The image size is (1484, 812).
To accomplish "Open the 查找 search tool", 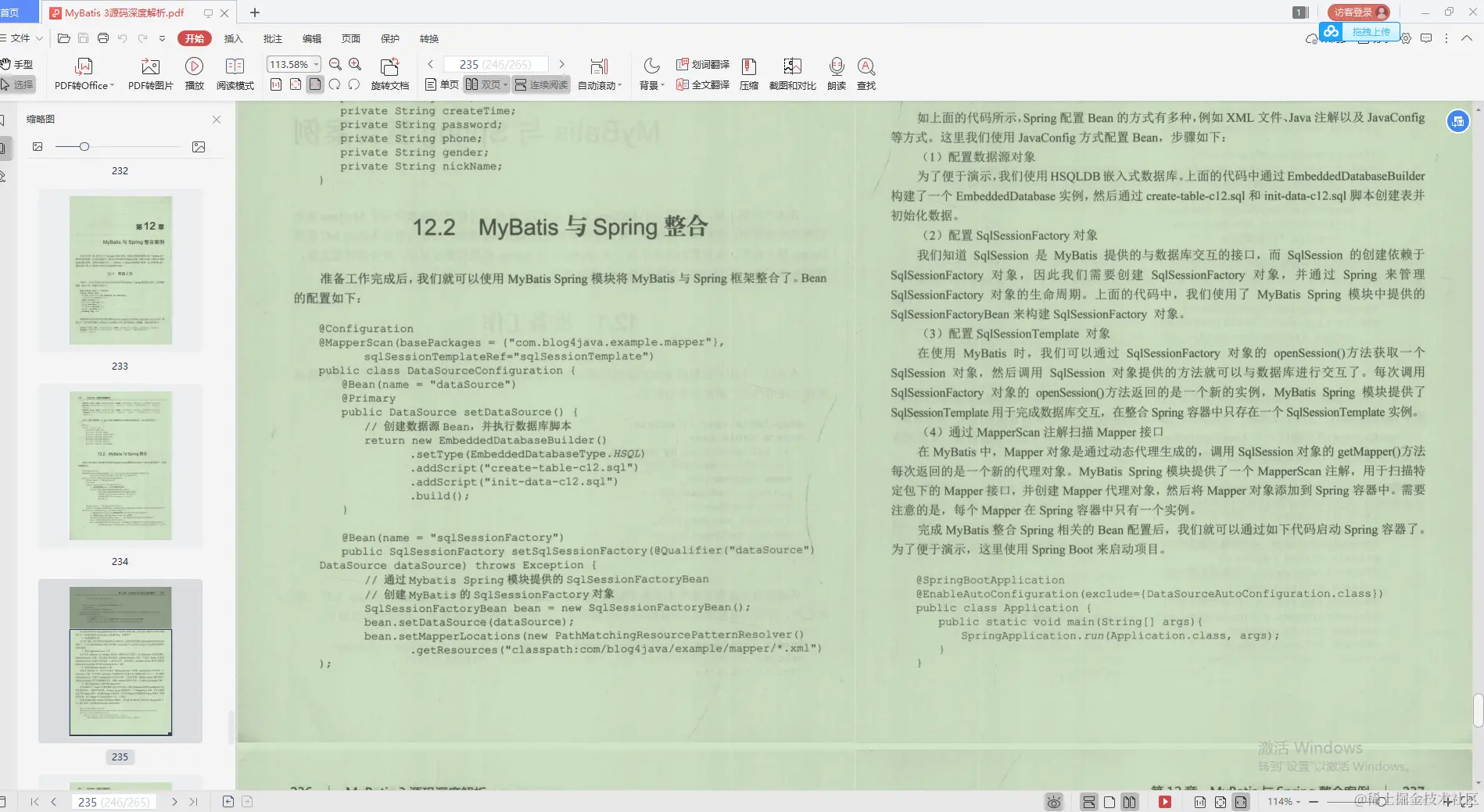I will coord(866,73).
